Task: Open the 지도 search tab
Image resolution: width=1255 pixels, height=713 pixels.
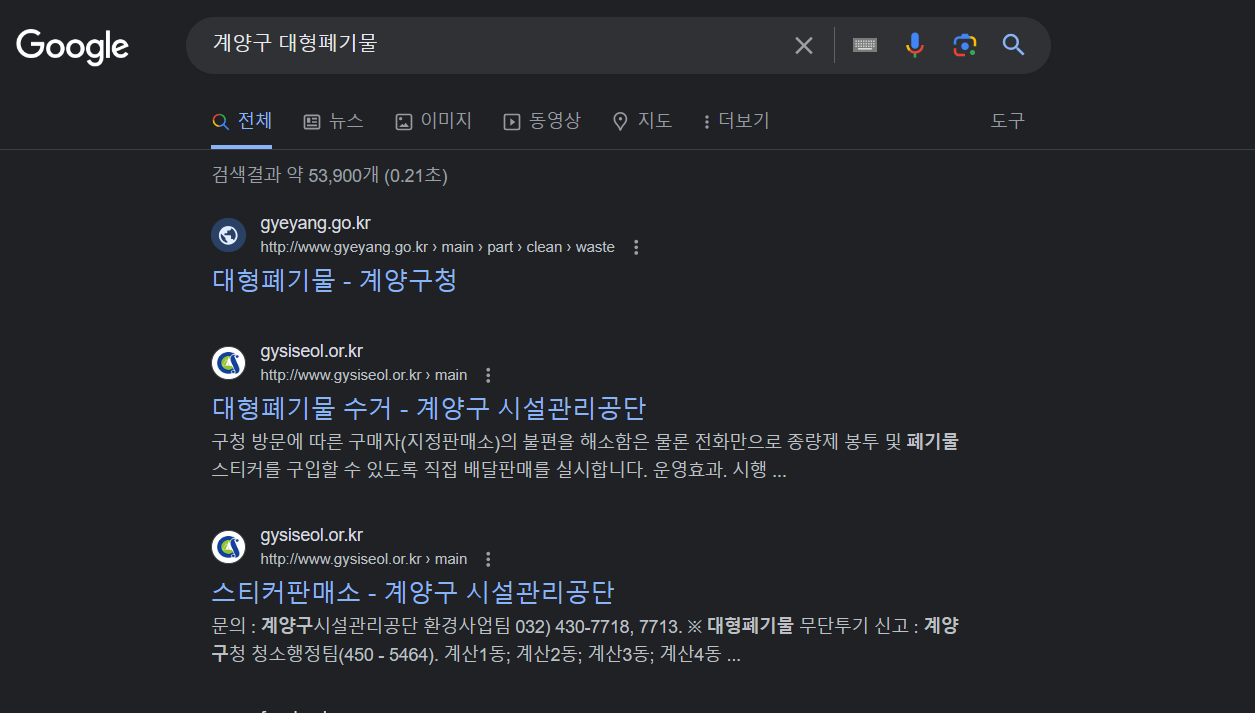Action: click(642, 120)
